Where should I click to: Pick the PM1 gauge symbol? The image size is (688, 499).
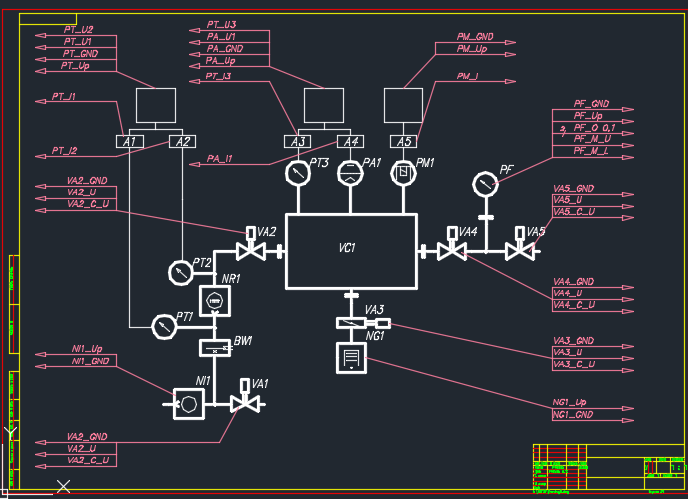pyautogui.click(x=403, y=173)
